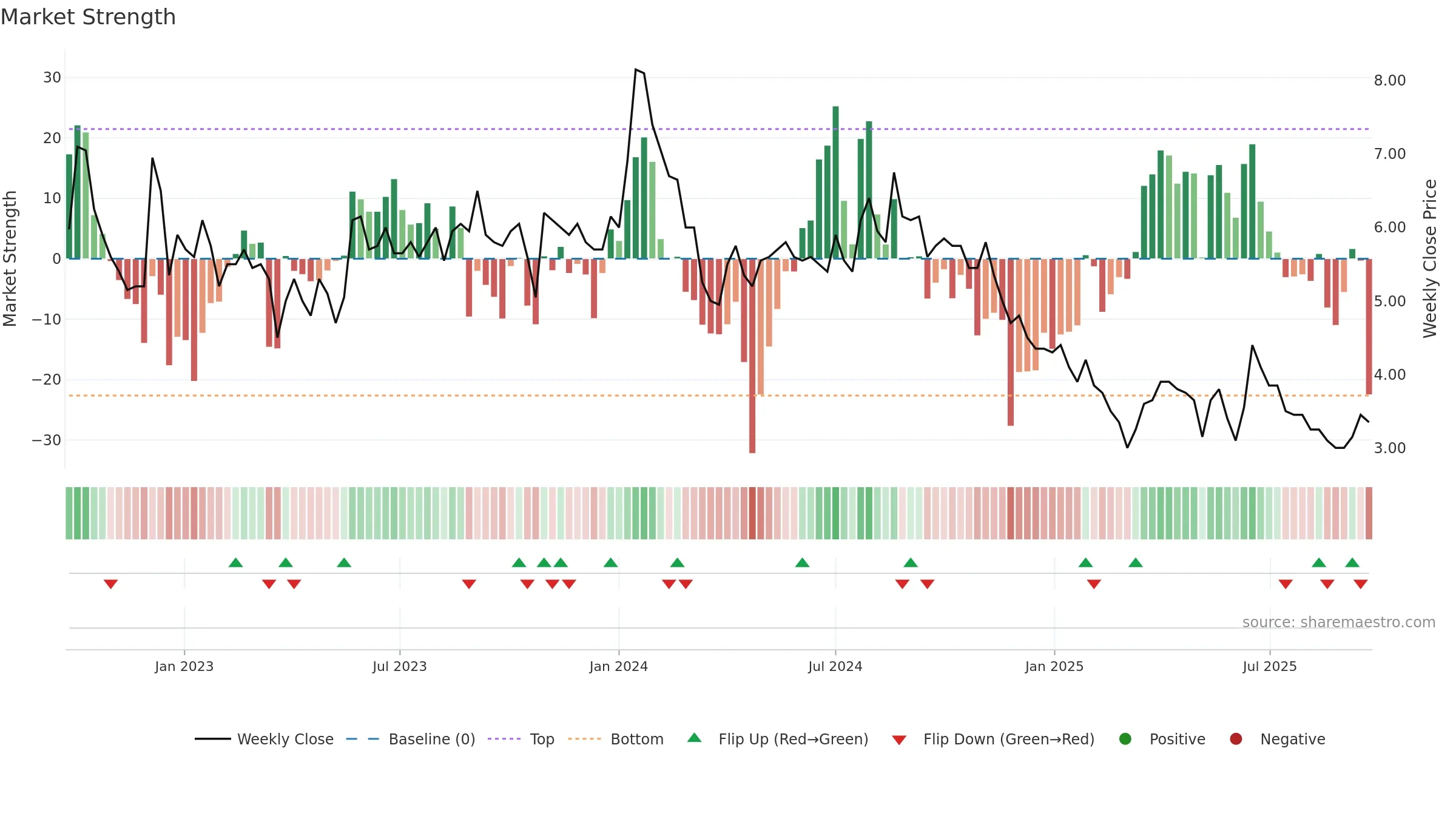Screen dimensions: 1456x819
Task: Click the Jul 2025 date label
Action: pos(1270,666)
